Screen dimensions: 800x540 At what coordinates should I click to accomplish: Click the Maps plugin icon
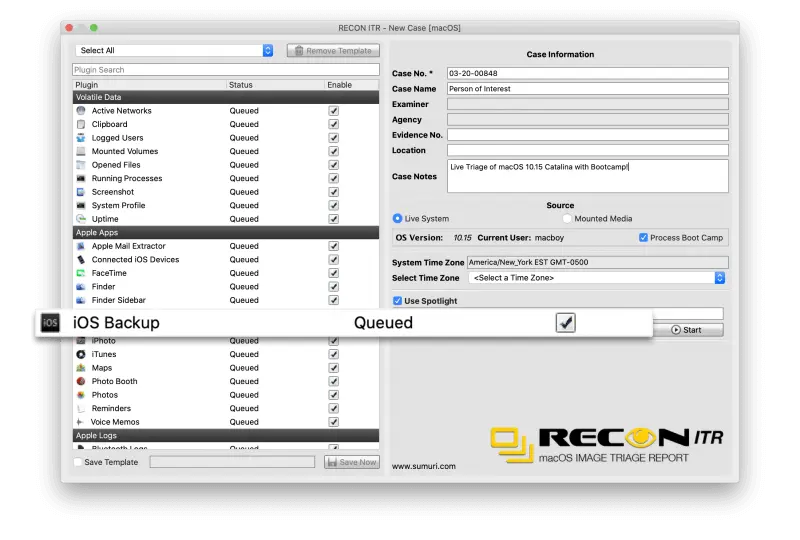[81, 367]
